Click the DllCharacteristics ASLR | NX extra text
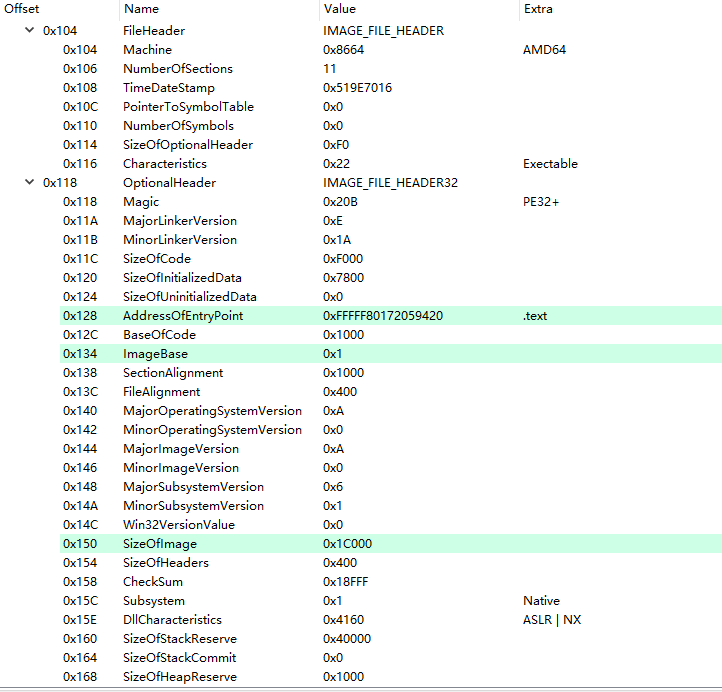The height and width of the screenshot is (692, 722). pos(552,620)
